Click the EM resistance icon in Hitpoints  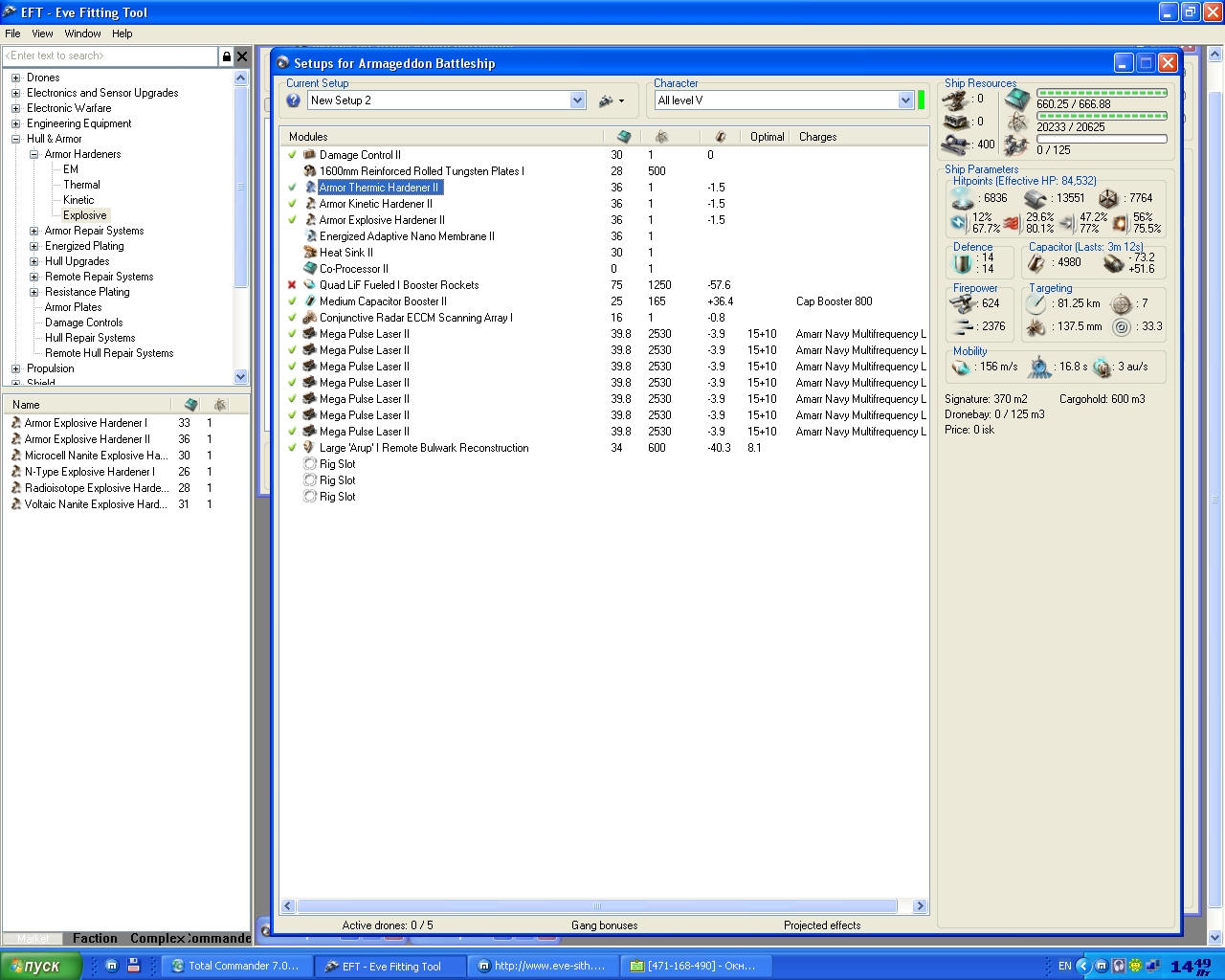click(959, 223)
